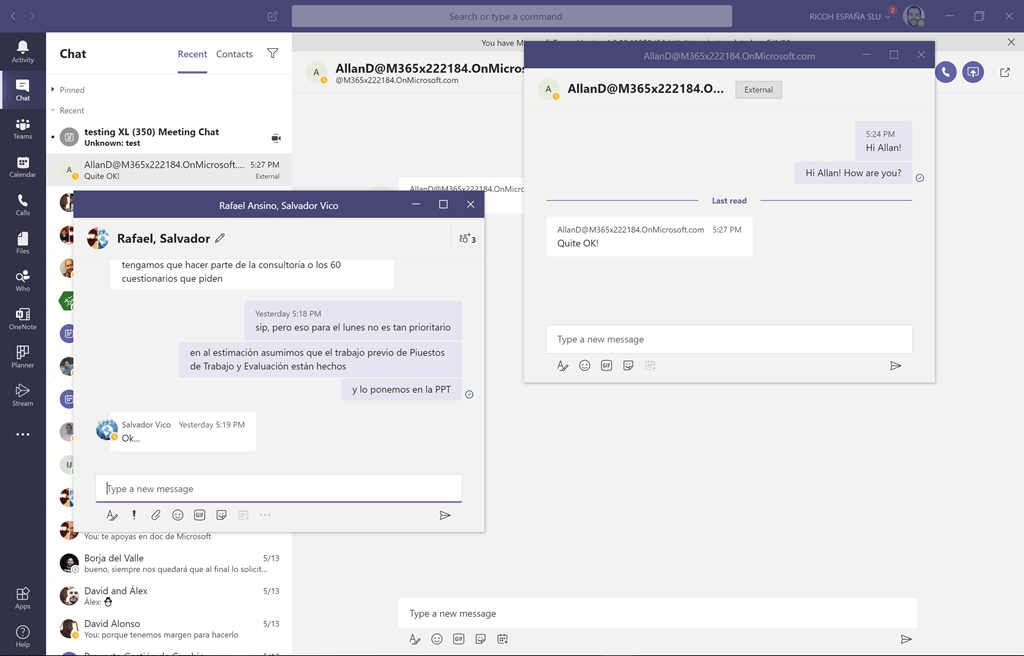Open Help in sidebar
Viewport: 1024px width, 656px height.
[x=23, y=636]
